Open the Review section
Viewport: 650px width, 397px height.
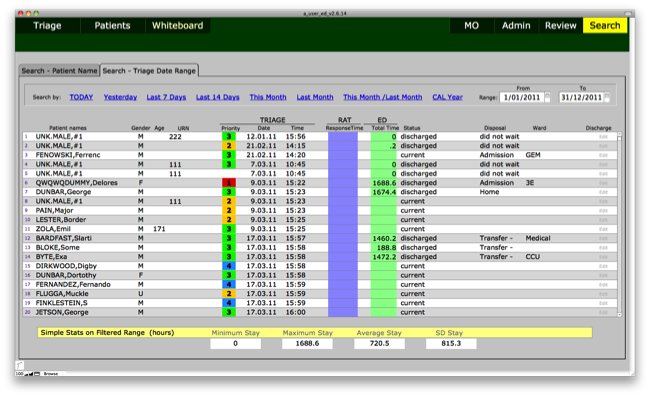[x=560, y=26]
